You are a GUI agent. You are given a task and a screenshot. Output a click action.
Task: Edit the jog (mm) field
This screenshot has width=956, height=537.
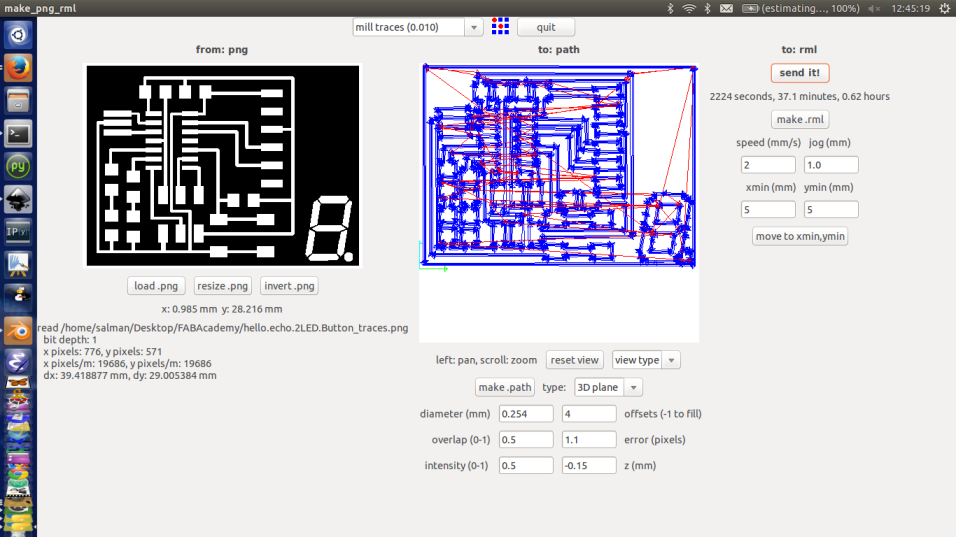tap(830, 165)
